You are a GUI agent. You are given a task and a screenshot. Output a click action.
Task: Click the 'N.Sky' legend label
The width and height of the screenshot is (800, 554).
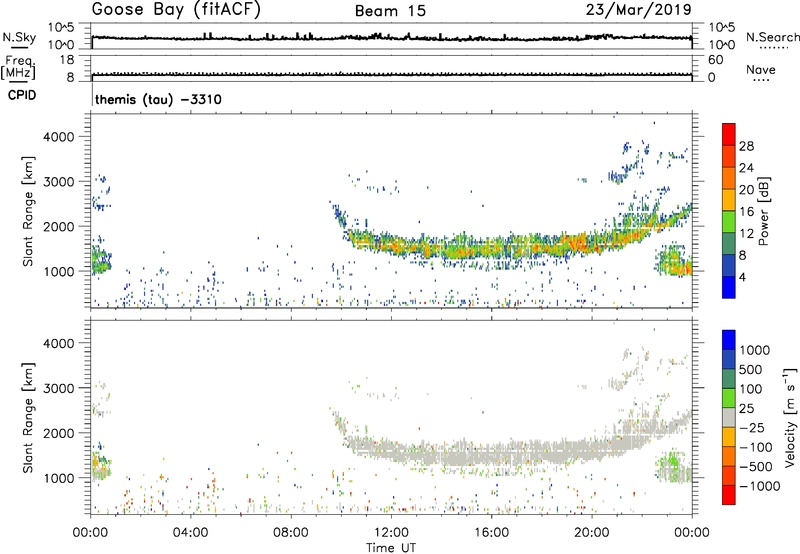click(x=19, y=37)
